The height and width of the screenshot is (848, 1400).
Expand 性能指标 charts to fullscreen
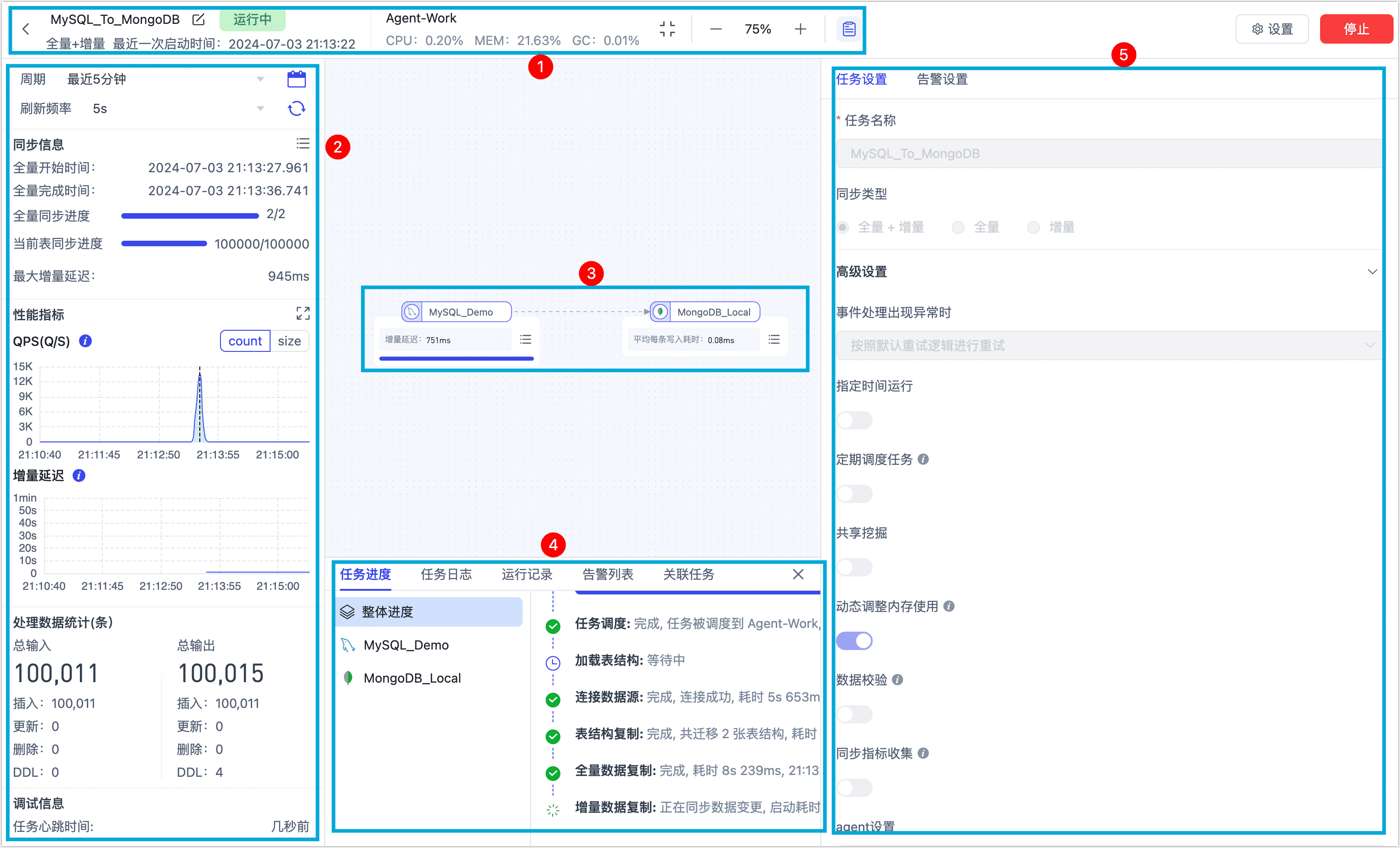[x=303, y=314]
